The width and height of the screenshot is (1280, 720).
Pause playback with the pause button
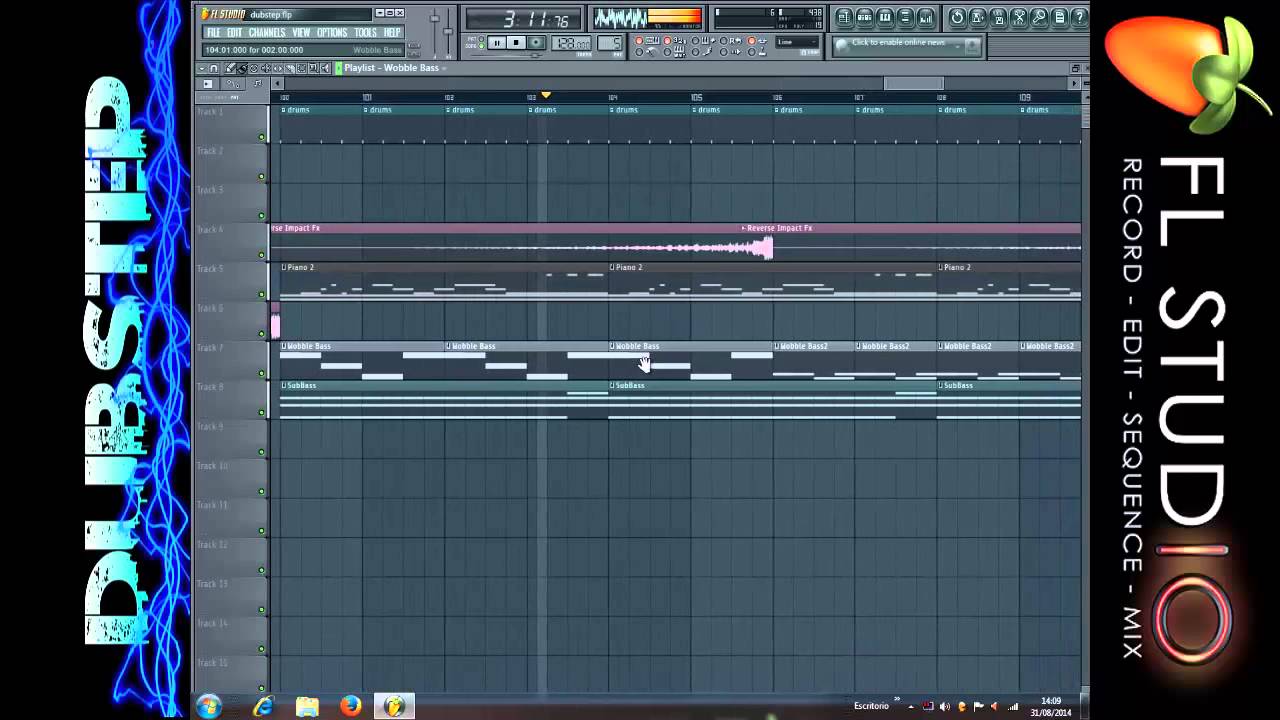pyautogui.click(x=497, y=43)
